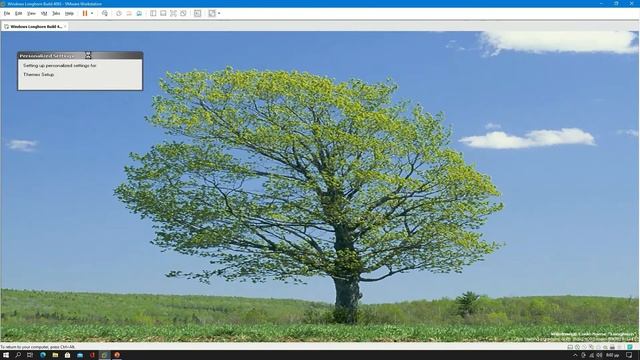Open the Edit menu
The width and height of the screenshot is (640, 360).
(x=18, y=13)
